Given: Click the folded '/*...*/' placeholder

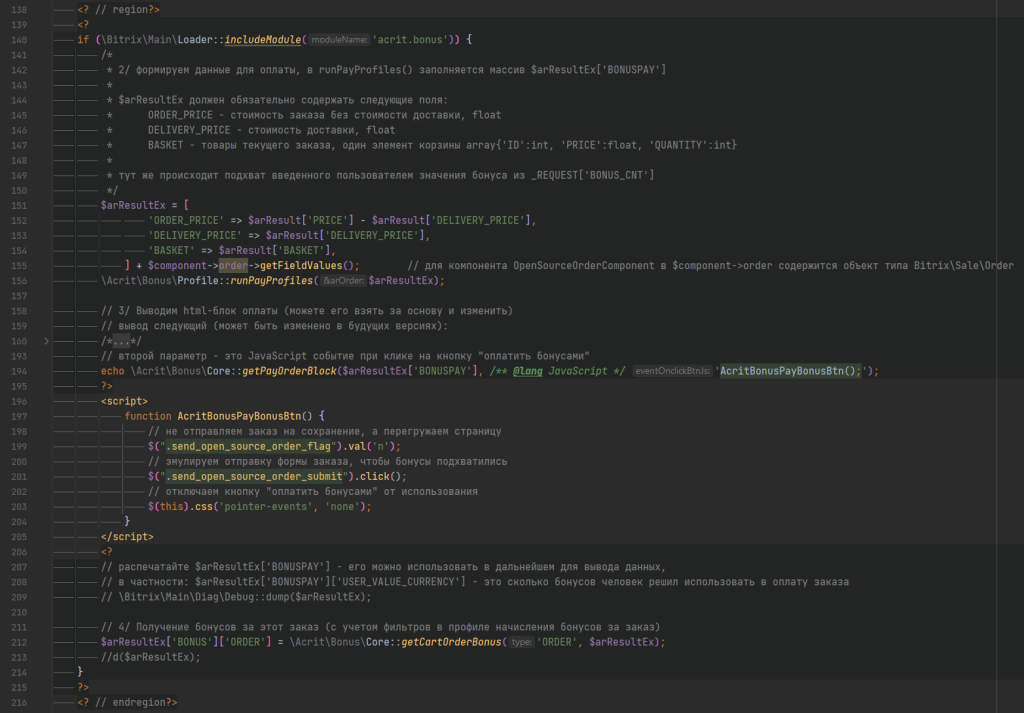Looking at the screenshot, I should (121, 341).
